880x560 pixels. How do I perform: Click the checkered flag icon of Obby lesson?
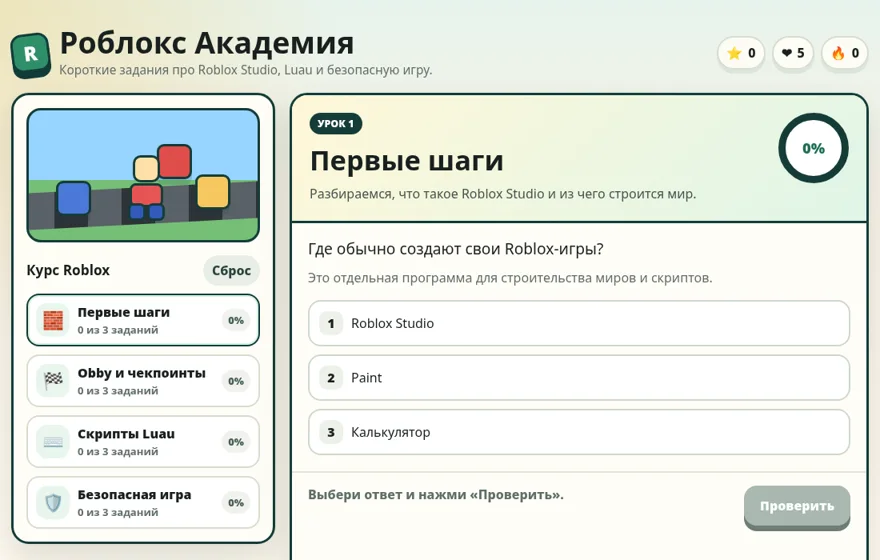(x=53, y=381)
